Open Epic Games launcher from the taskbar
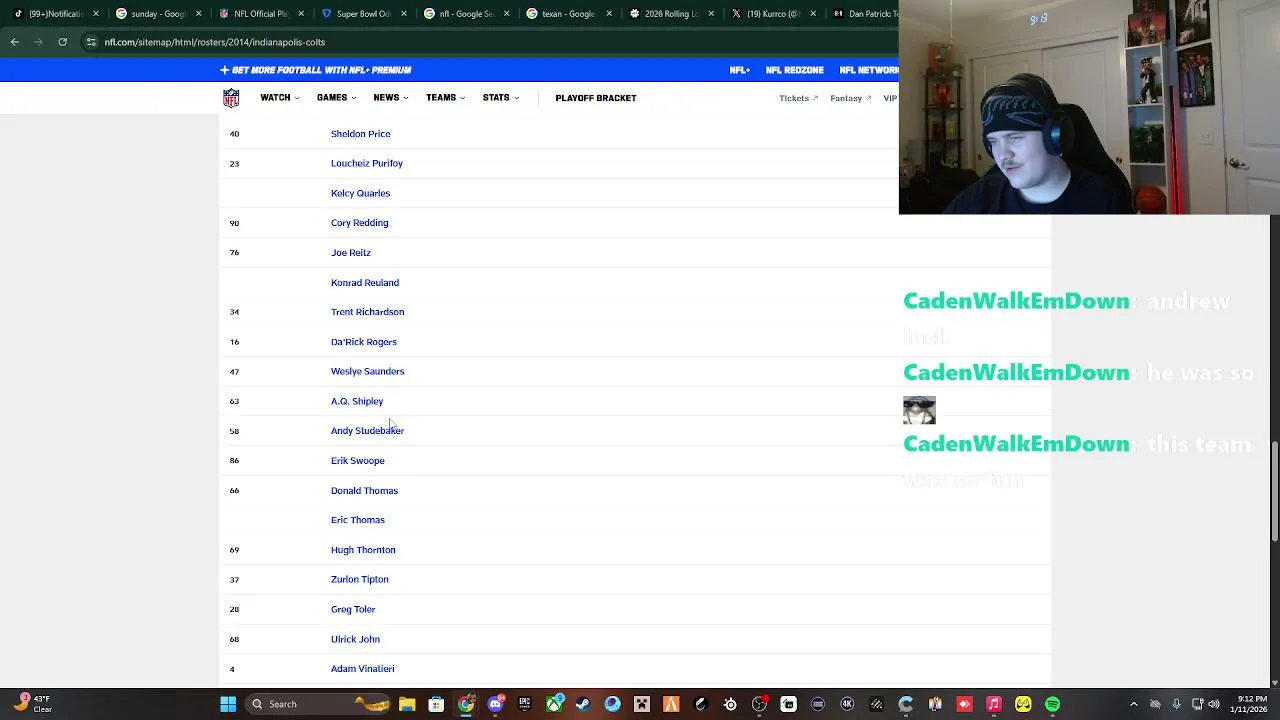This screenshot has width=1280, height=720. (x=525, y=704)
